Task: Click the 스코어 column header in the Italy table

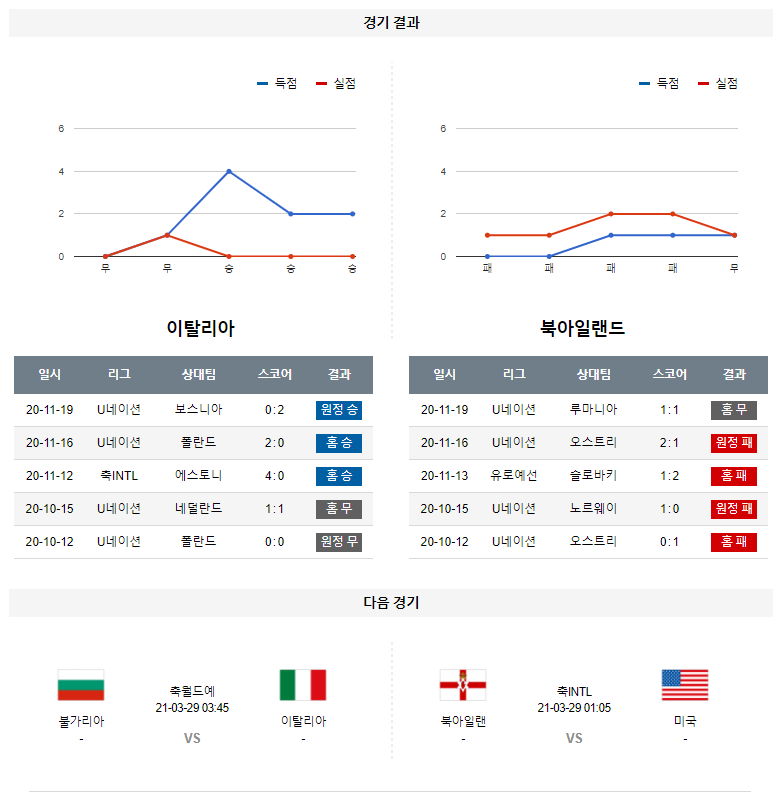Action: click(275, 375)
